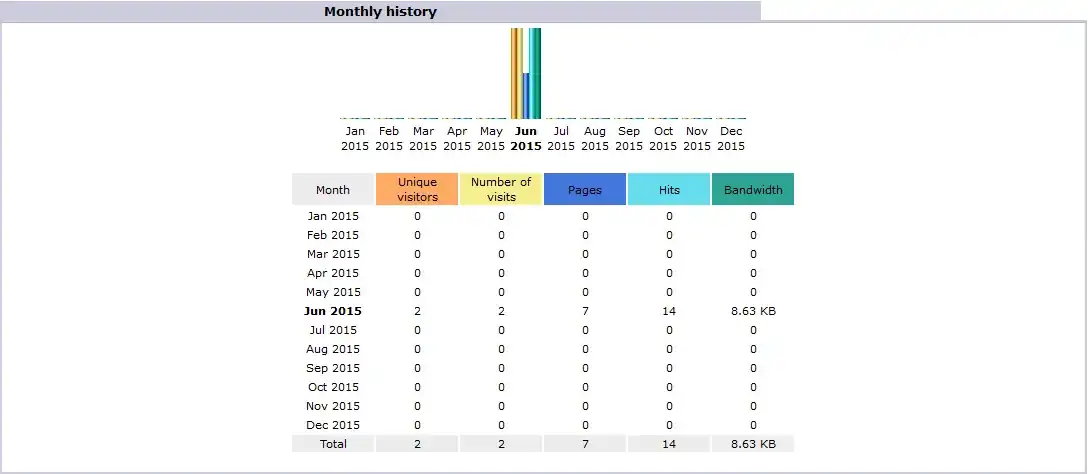The height and width of the screenshot is (474, 1088).
Task: Click the Jan 2015 unique visitors zero value
Action: [x=417, y=216]
